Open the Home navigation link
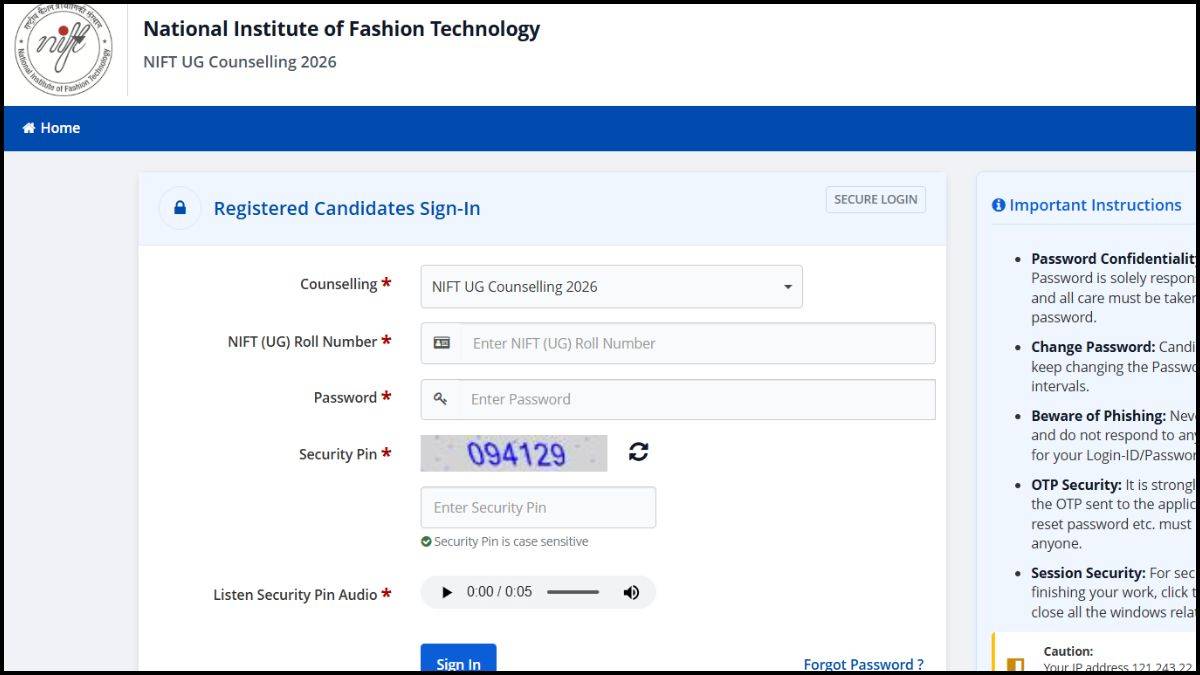Viewport: 1200px width, 675px height. click(x=51, y=128)
